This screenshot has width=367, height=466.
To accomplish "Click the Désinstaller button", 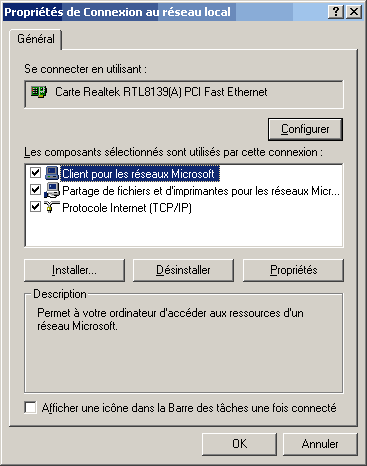I will [x=183, y=270].
